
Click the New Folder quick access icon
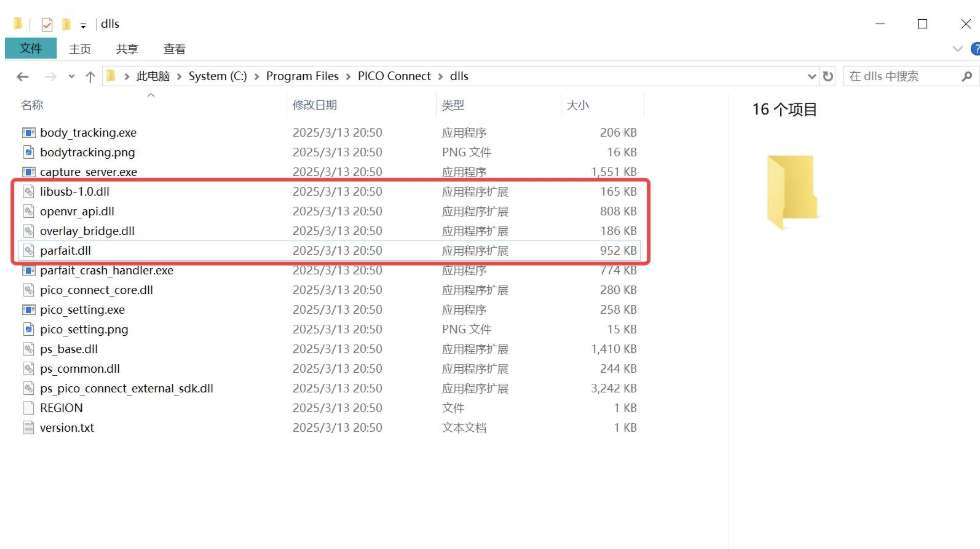(66, 24)
